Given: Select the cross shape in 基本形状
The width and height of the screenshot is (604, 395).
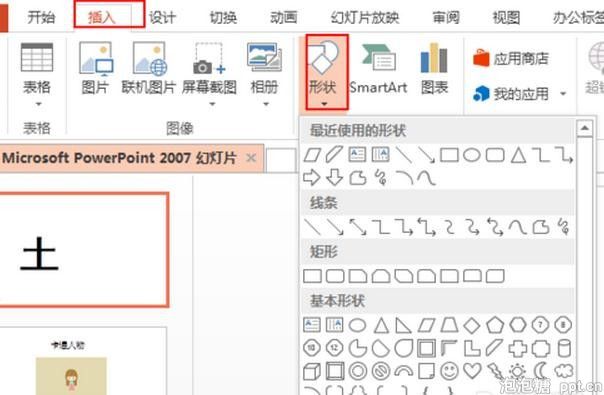Looking at the screenshot, I should [x=518, y=349].
